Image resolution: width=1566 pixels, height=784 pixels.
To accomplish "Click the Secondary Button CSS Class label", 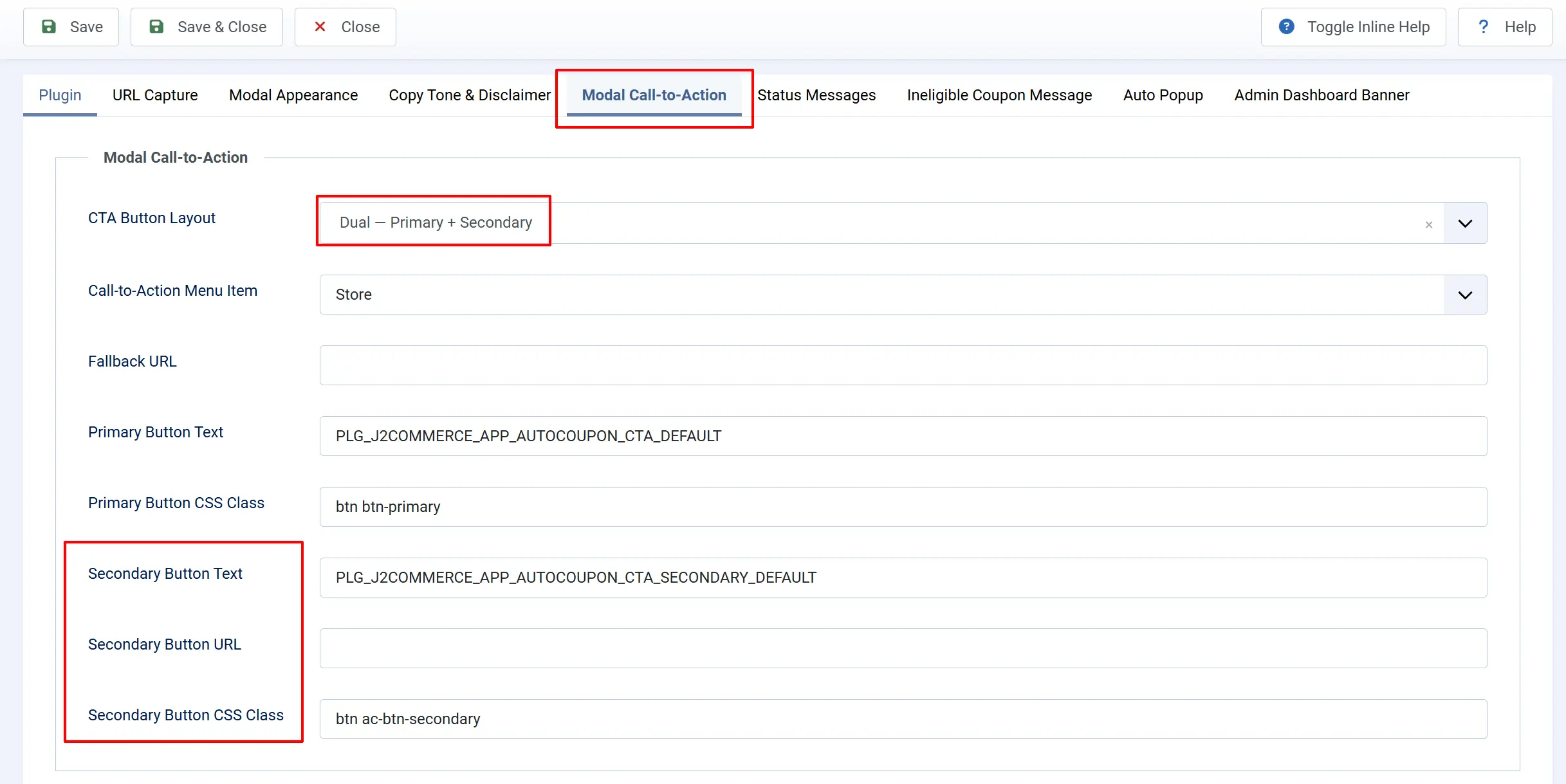I will (x=186, y=715).
